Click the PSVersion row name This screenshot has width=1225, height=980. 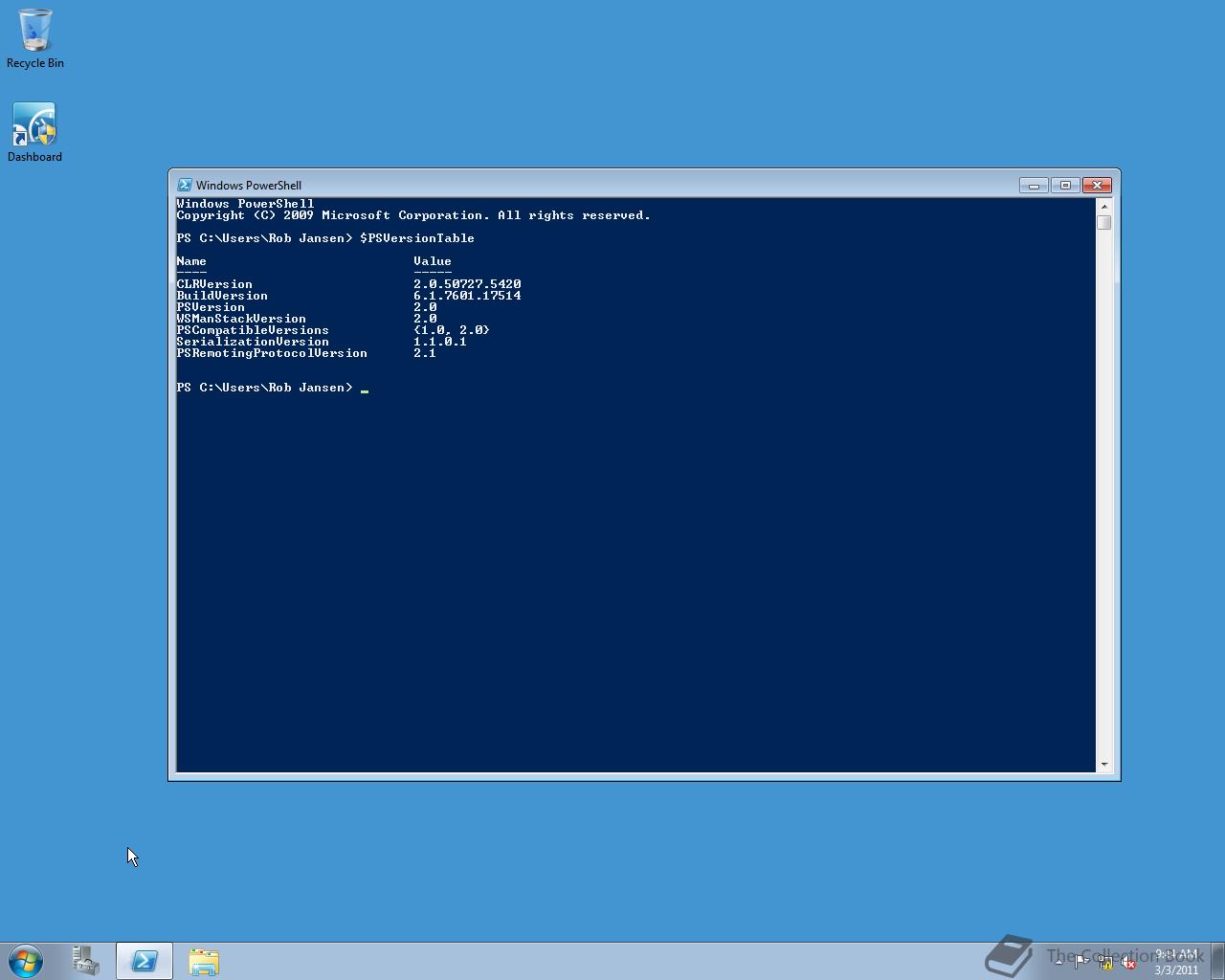click(211, 307)
